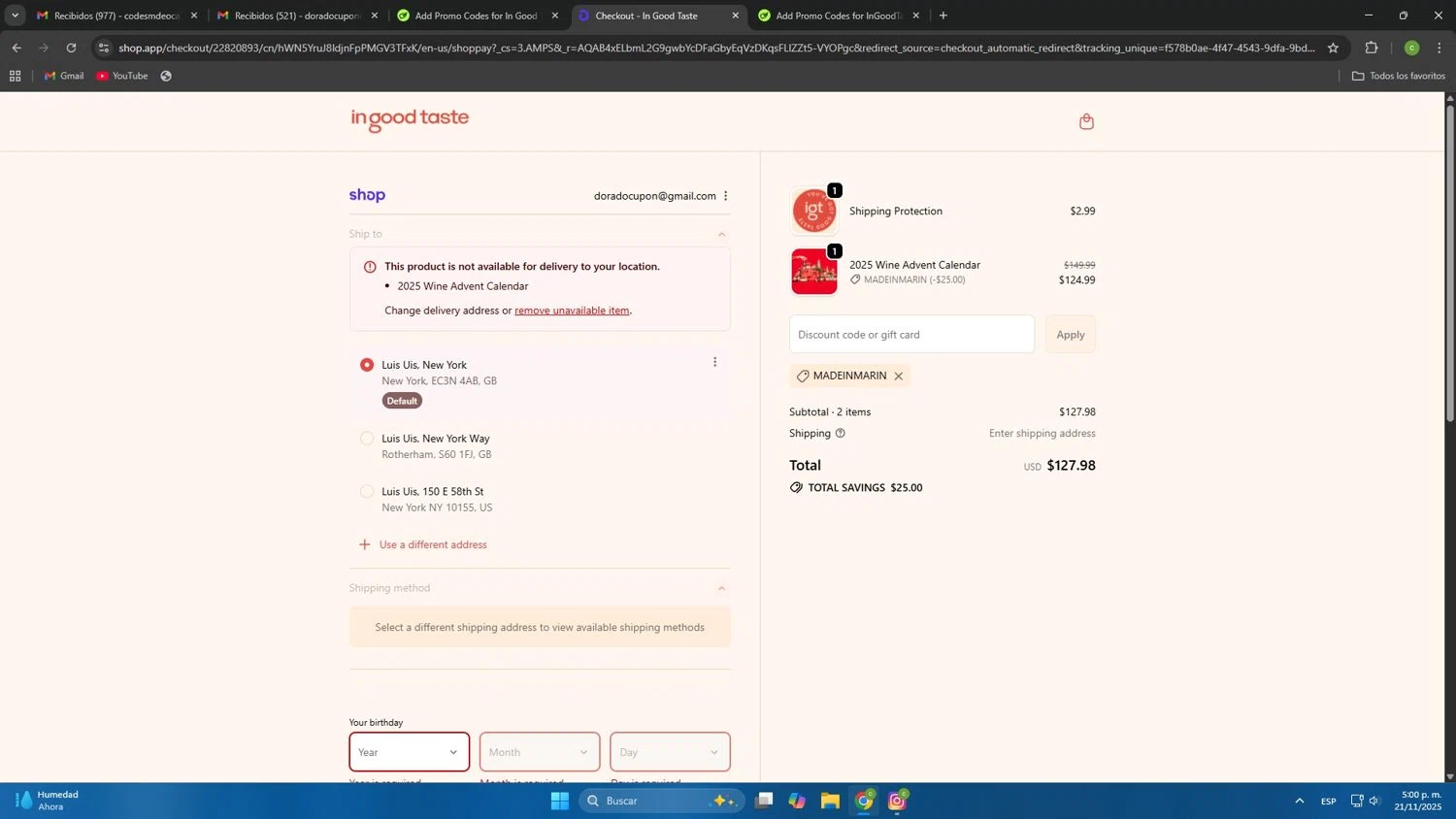Open the Task View taskbar icon
This screenshot has width=1456, height=819.
764,801
